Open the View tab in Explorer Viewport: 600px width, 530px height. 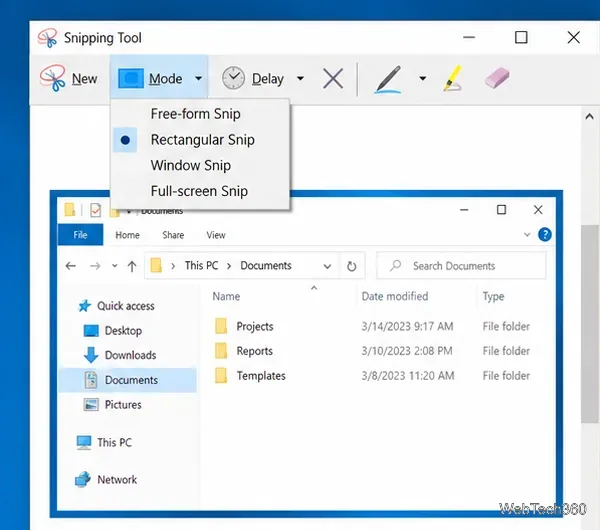pos(216,235)
